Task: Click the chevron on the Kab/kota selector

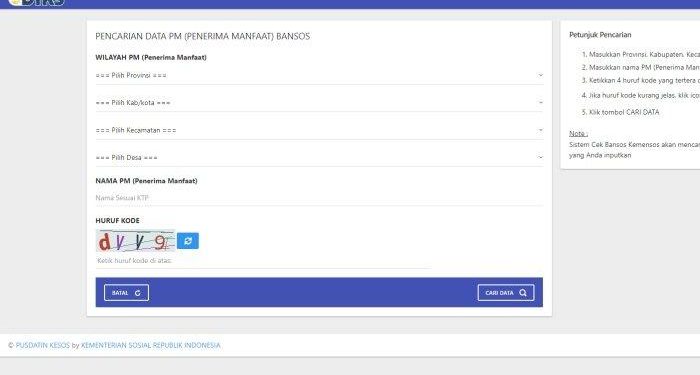Action: click(540, 103)
